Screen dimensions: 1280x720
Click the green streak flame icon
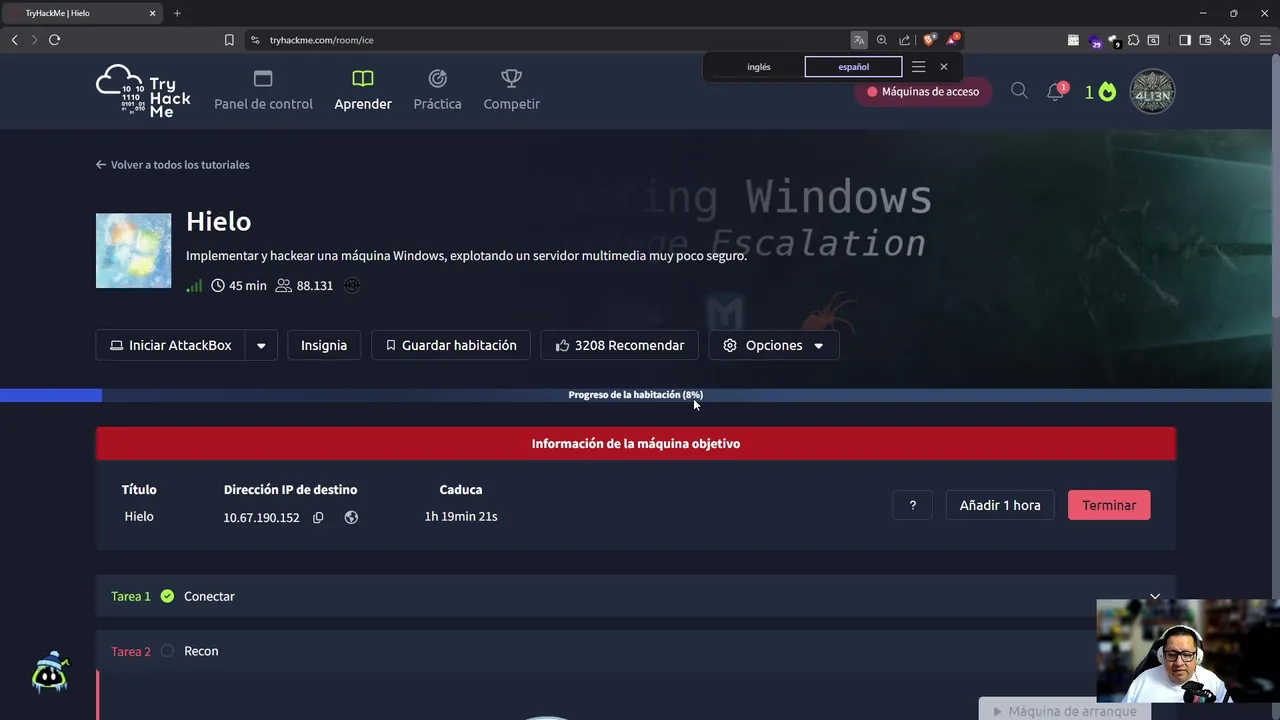[x=1107, y=92]
